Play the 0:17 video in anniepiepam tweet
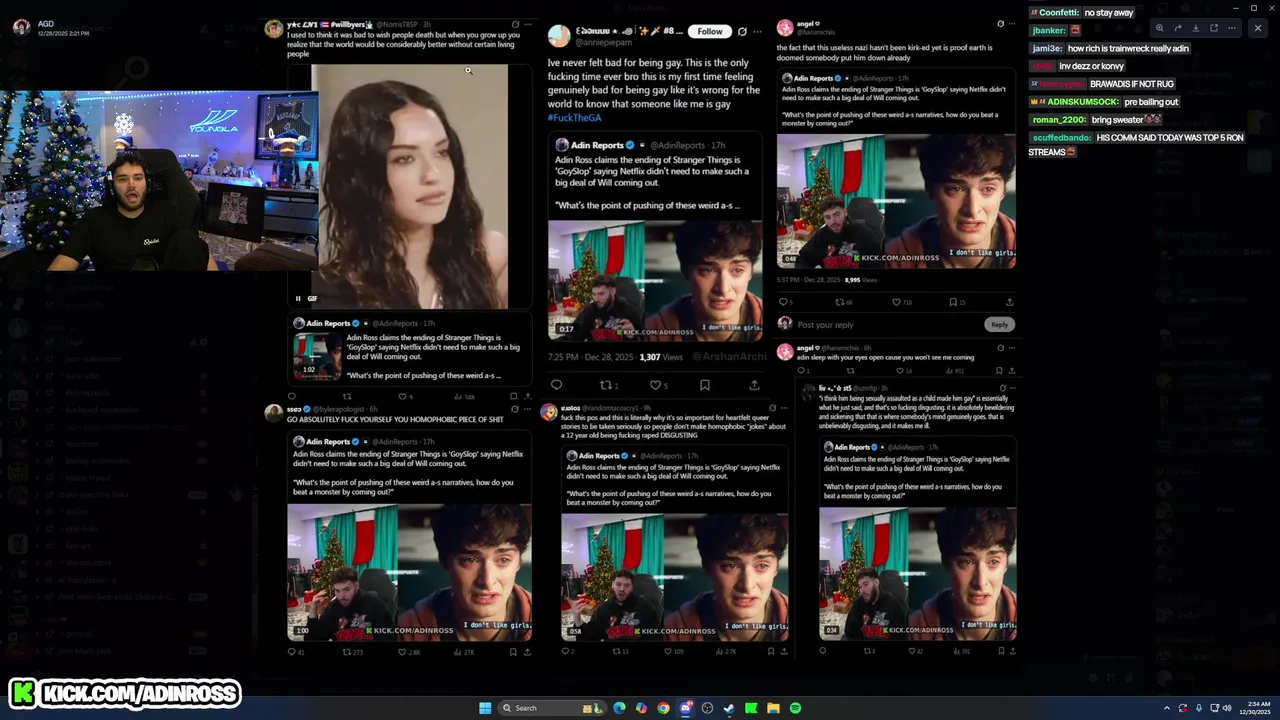This screenshot has width=1280, height=720. pos(654,279)
